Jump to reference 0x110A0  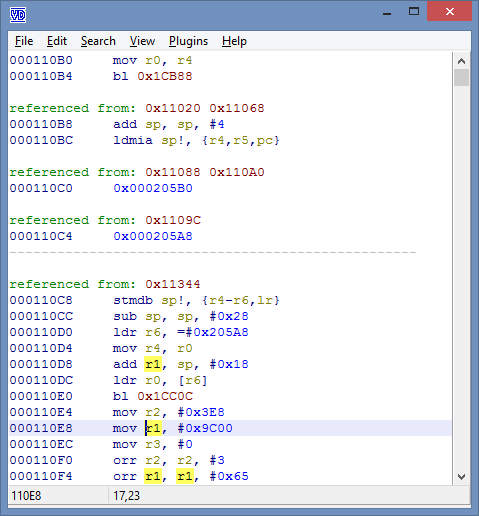tap(237, 172)
